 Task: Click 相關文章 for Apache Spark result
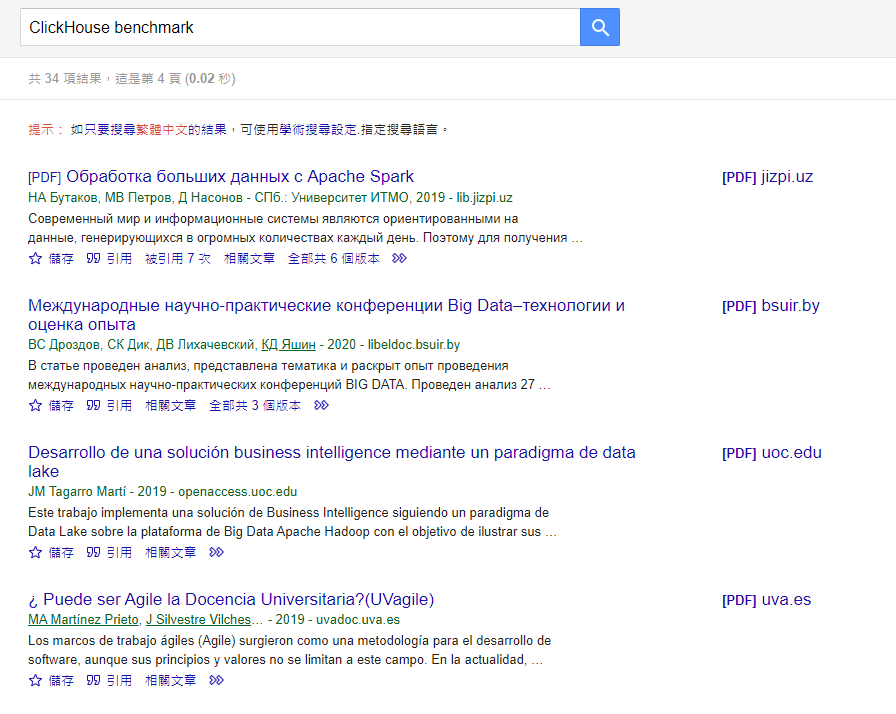coord(249,258)
